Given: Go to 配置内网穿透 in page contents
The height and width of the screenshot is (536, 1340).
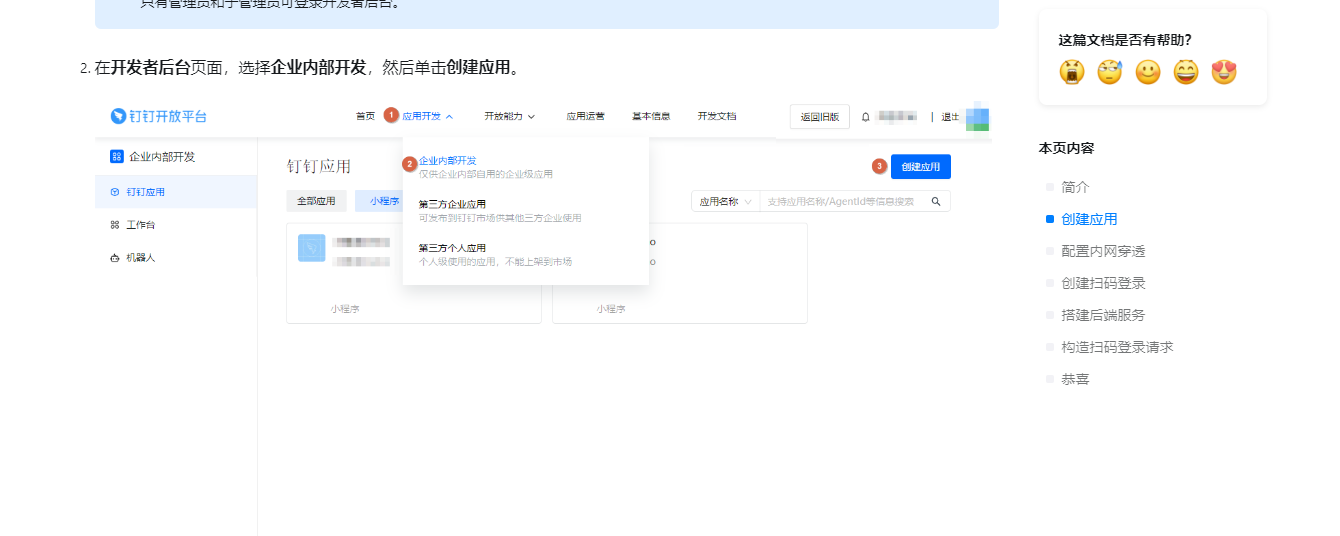Looking at the screenshot, I should click(x=1103, y=251).
